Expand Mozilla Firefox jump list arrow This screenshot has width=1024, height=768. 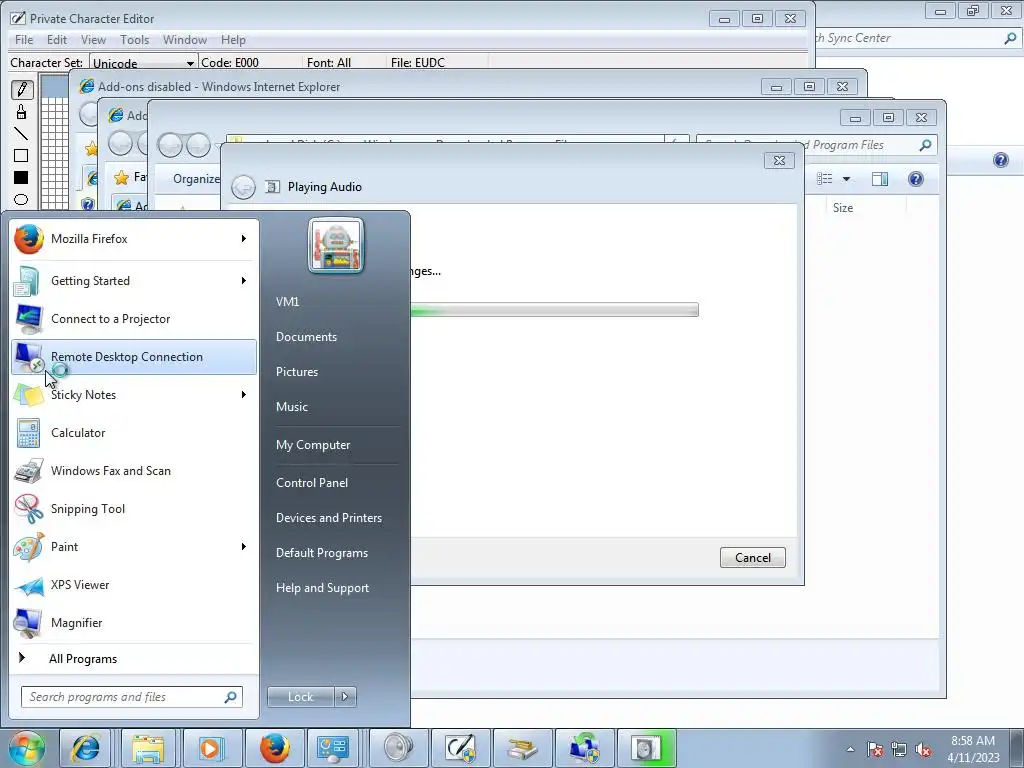pos(244,239)
